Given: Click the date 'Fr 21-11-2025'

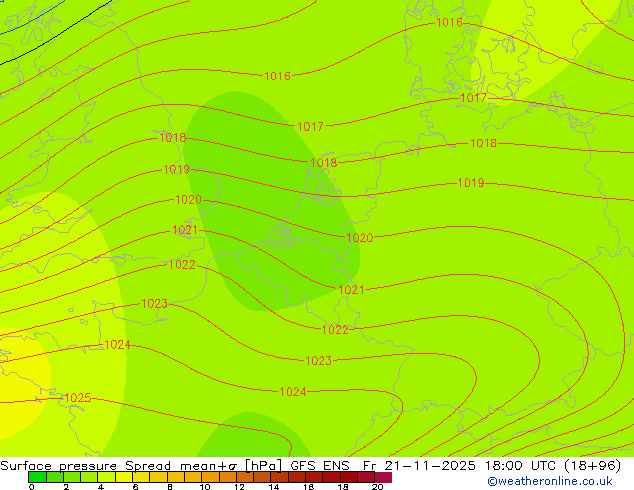Looking at the screenshot, I should tap(419, 466).
